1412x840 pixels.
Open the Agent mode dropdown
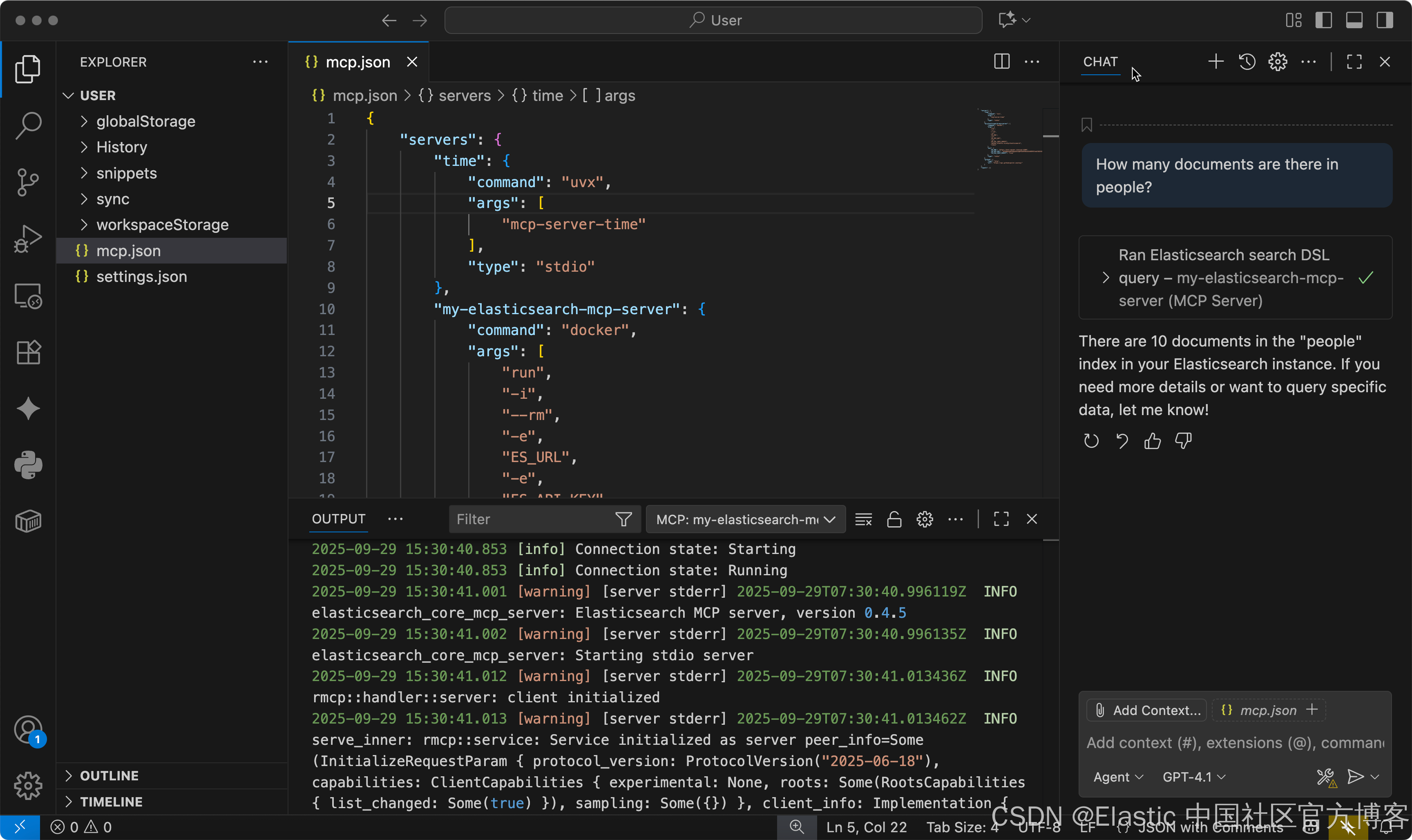click(x=1118, y=777)
